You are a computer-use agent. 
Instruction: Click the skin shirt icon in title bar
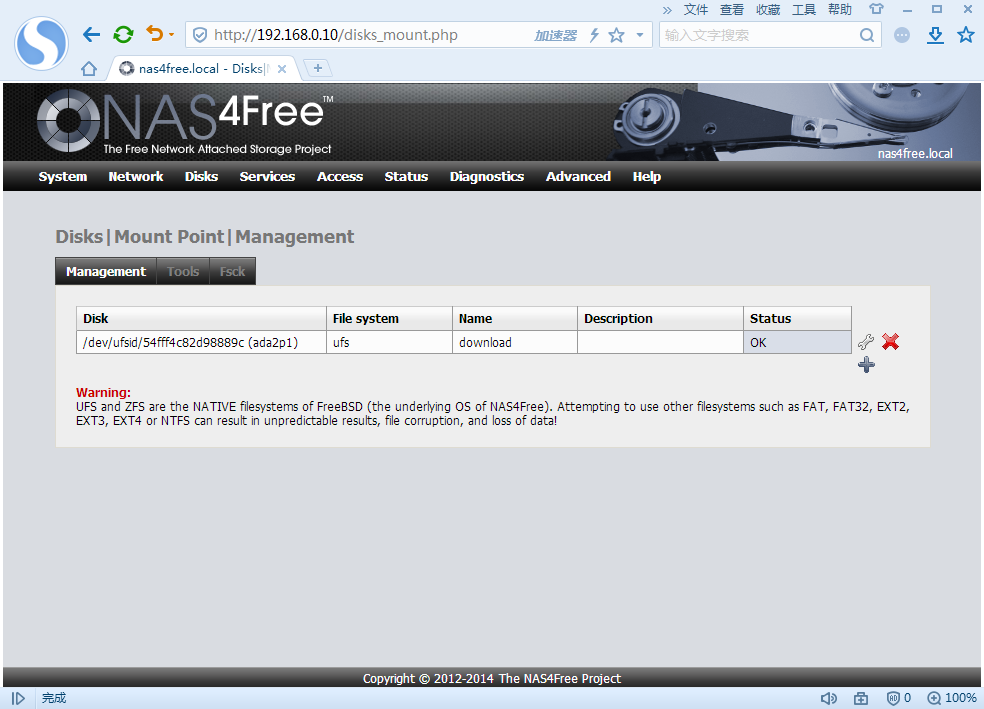[x=876, y=9]
